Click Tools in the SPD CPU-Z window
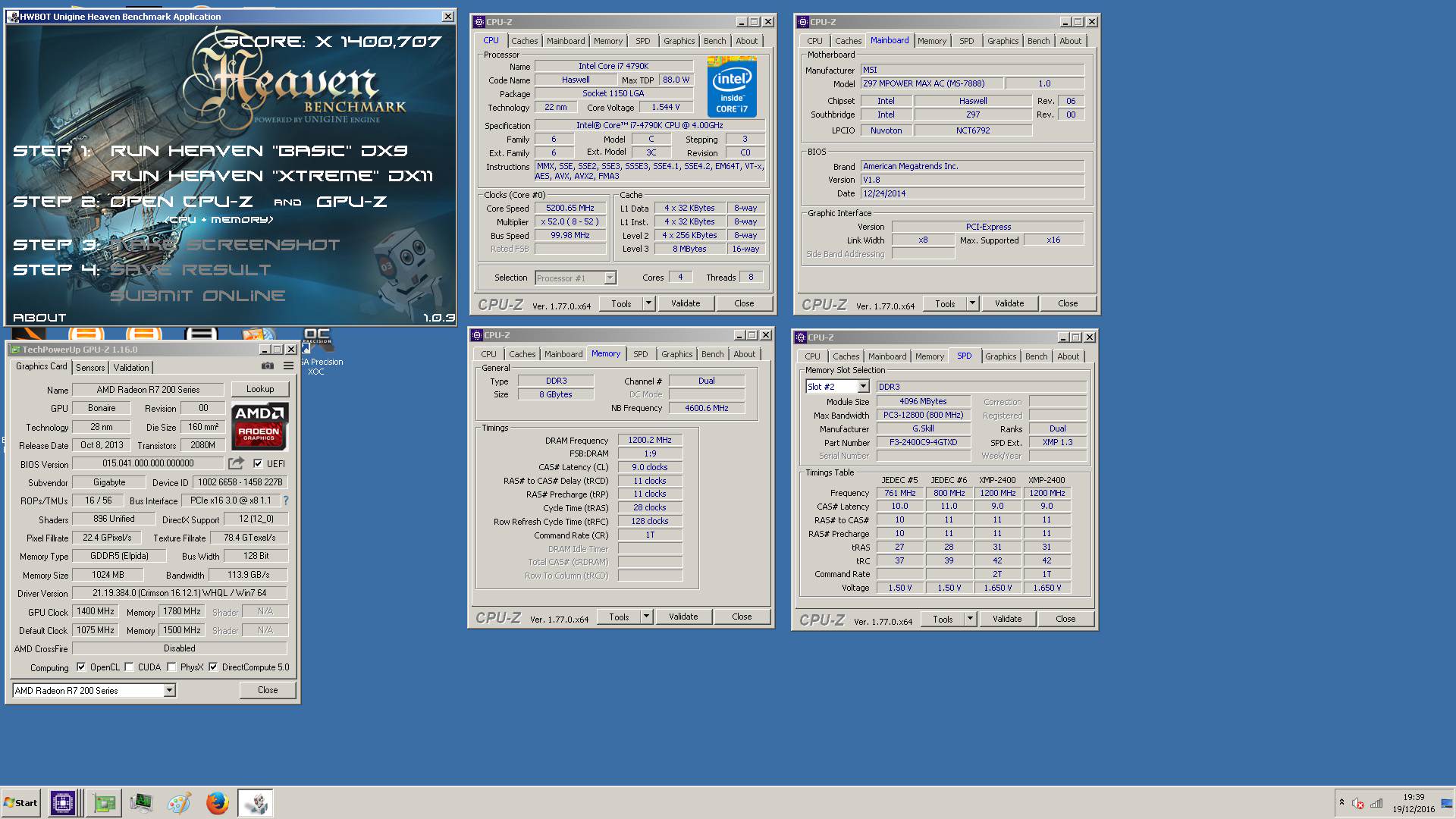The image size is (1456, 819). 943,619
